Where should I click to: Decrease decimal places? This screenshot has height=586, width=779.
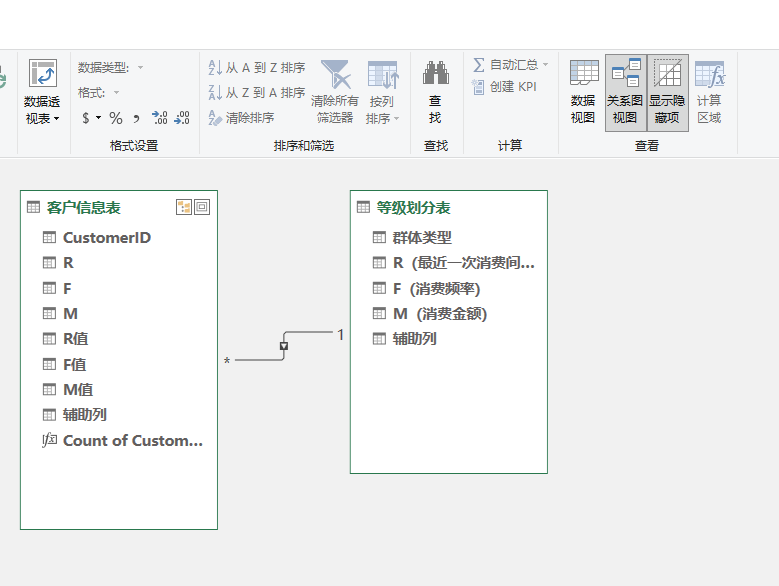pyautogui.click(x=182, y=118)
